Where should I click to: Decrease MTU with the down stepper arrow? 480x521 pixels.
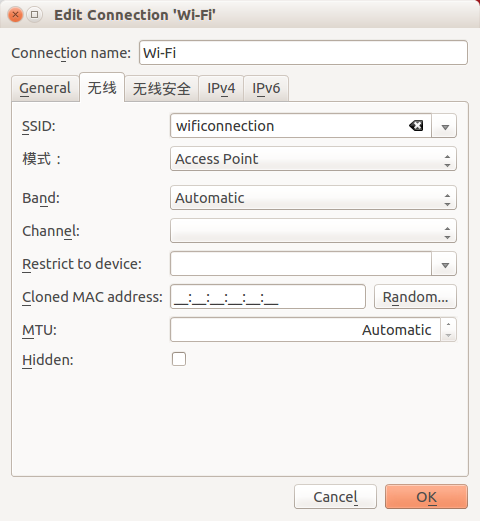(x=448, y=335)
